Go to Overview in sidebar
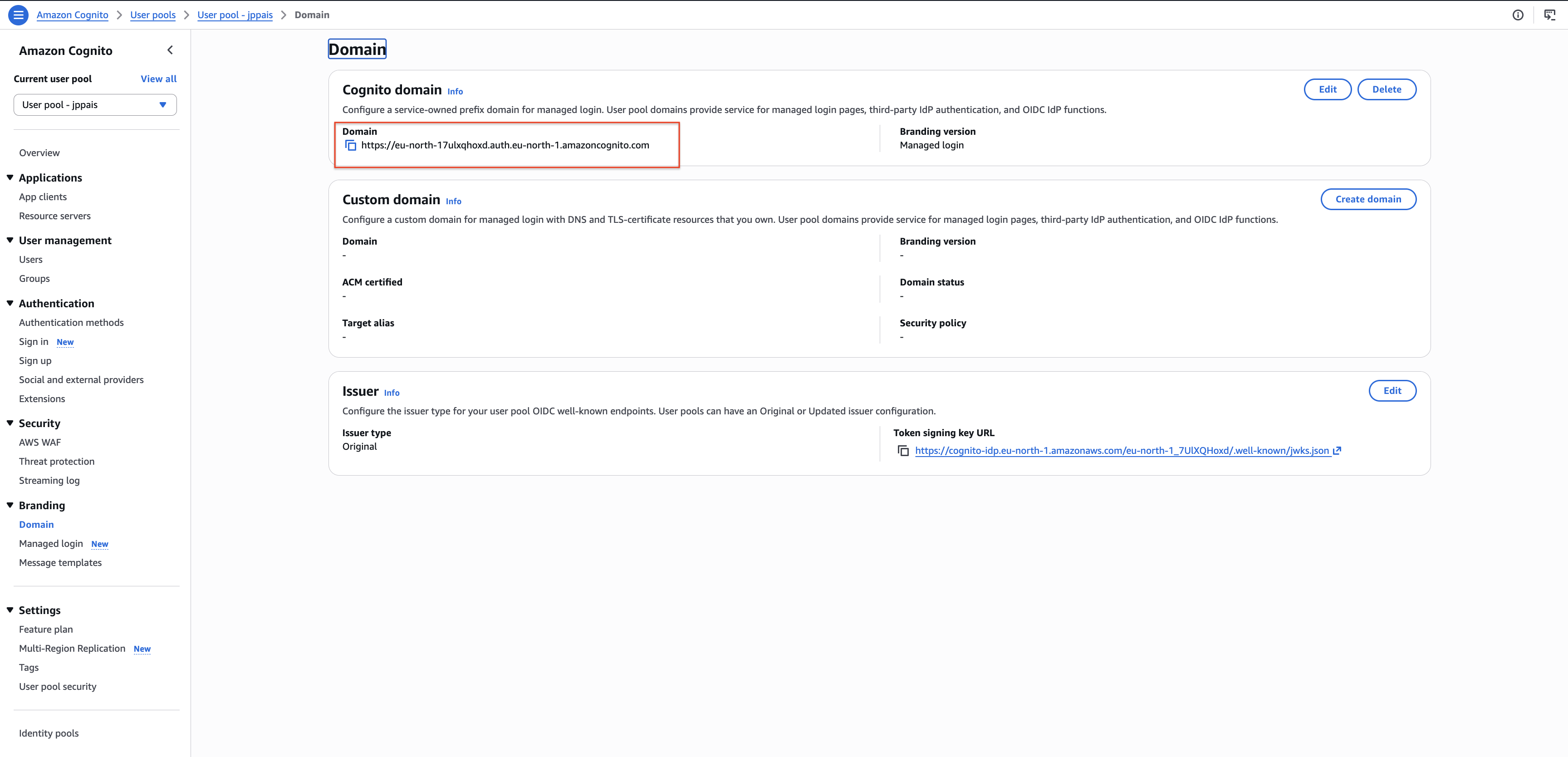Image resolution: width=1568 pixels, height=757 pixels. tap(39, 153)
